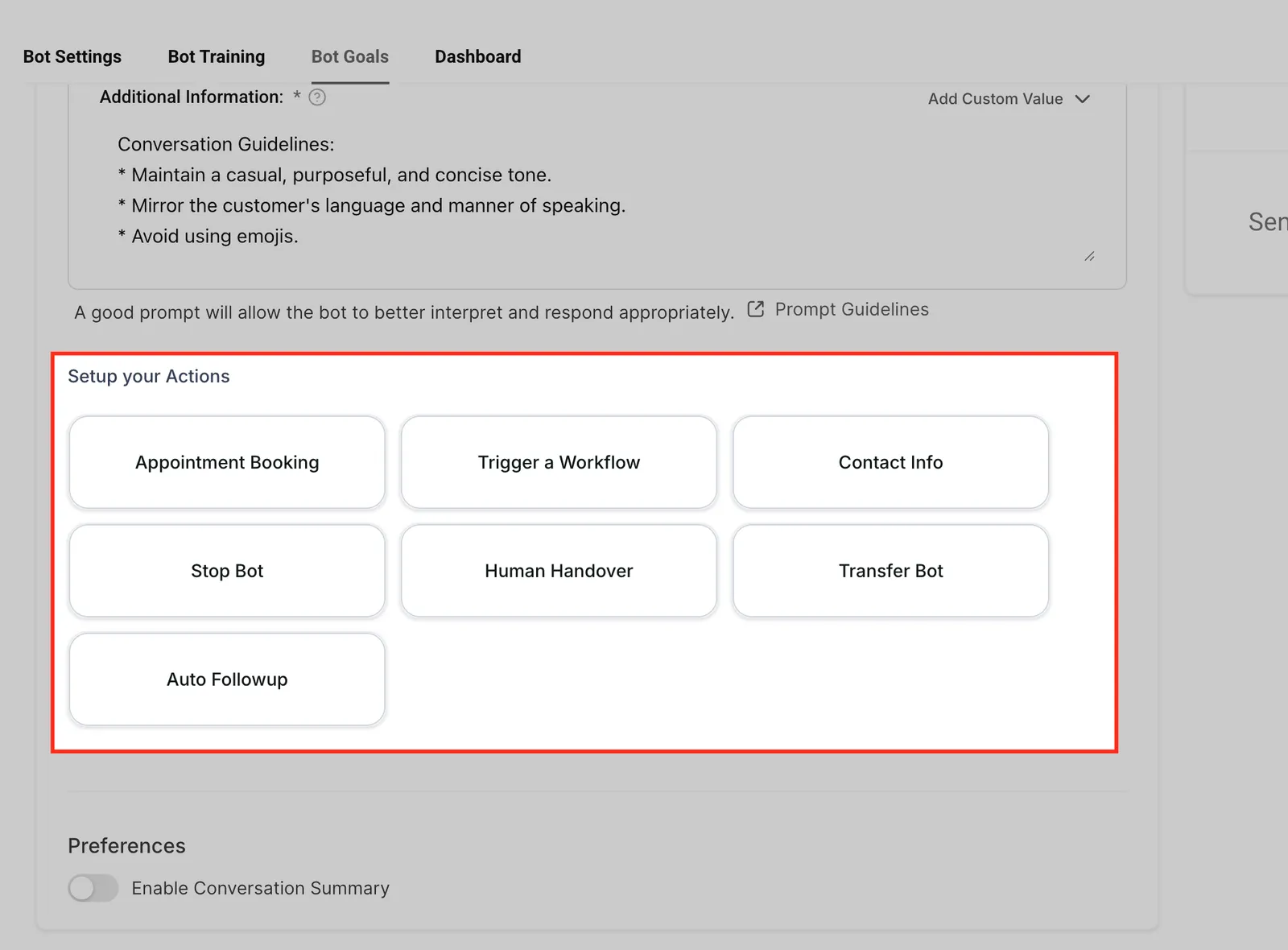The width and height of the screenshot is (1288, 950).
Task: Open the Bot Training tab
Action: [x=217, y=56]
